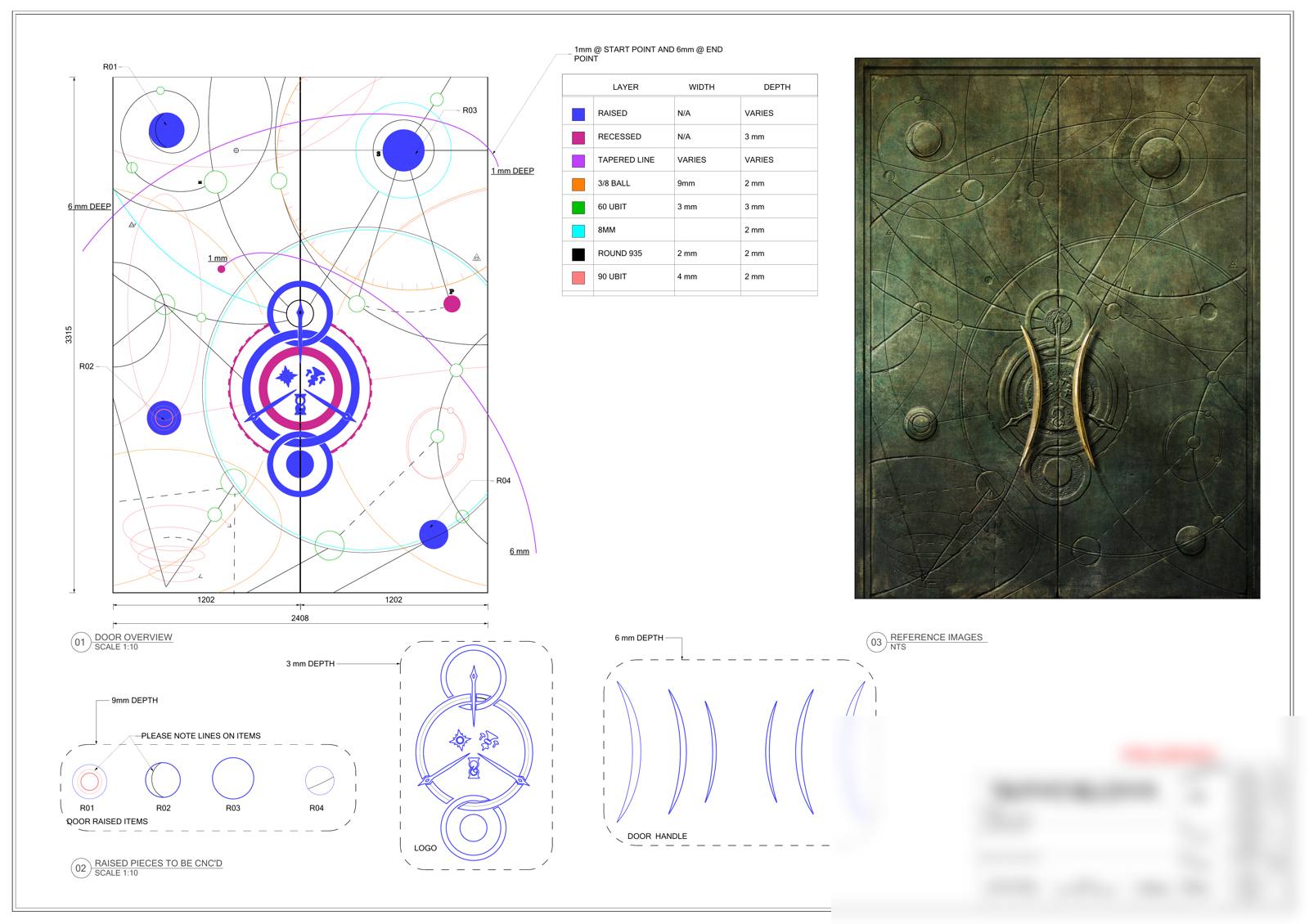Click the R04 callout on door overview

click(x=503, y=481)
